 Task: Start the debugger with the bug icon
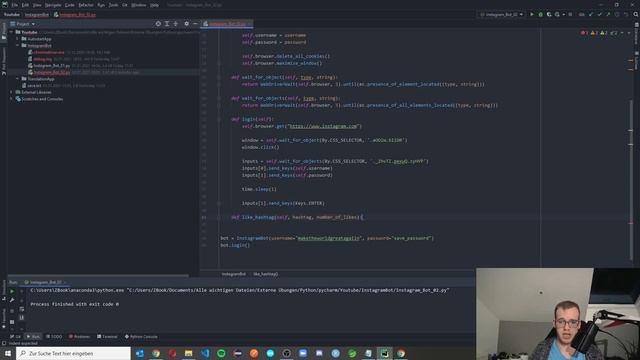tap(540, 14)
